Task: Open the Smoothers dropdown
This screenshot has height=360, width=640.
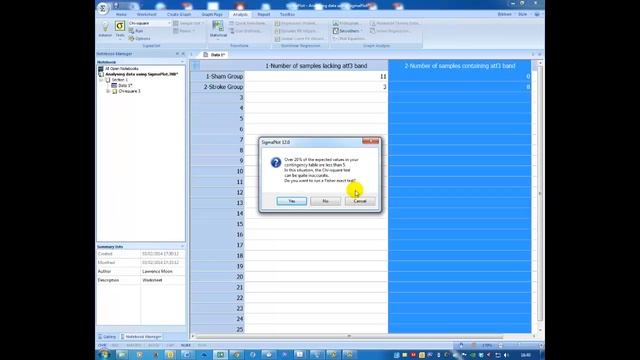Action: (x=347, y=31)
